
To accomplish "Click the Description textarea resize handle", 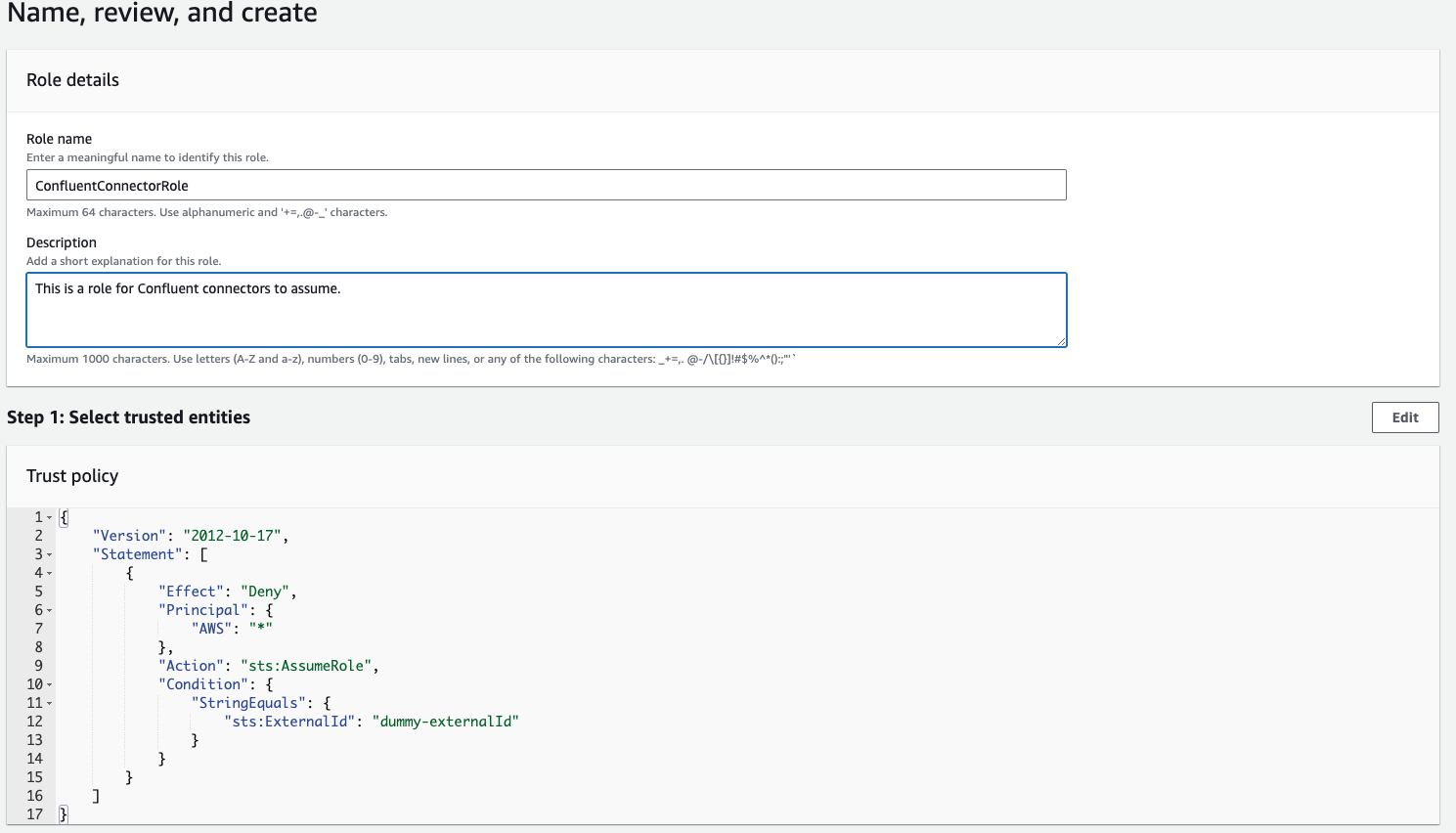I will point(1062,341).
